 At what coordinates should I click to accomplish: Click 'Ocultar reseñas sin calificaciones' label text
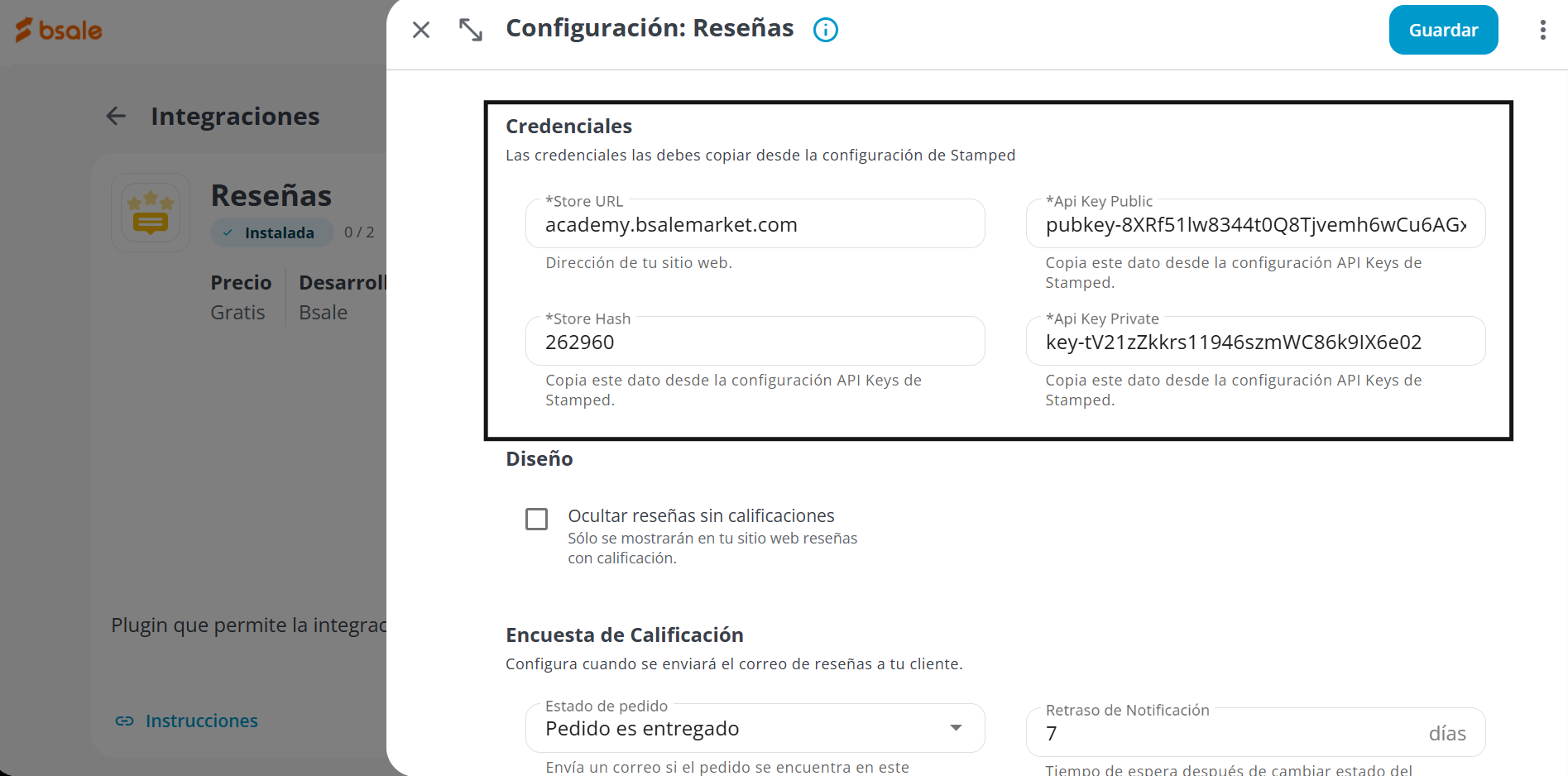tap(701, 515)
